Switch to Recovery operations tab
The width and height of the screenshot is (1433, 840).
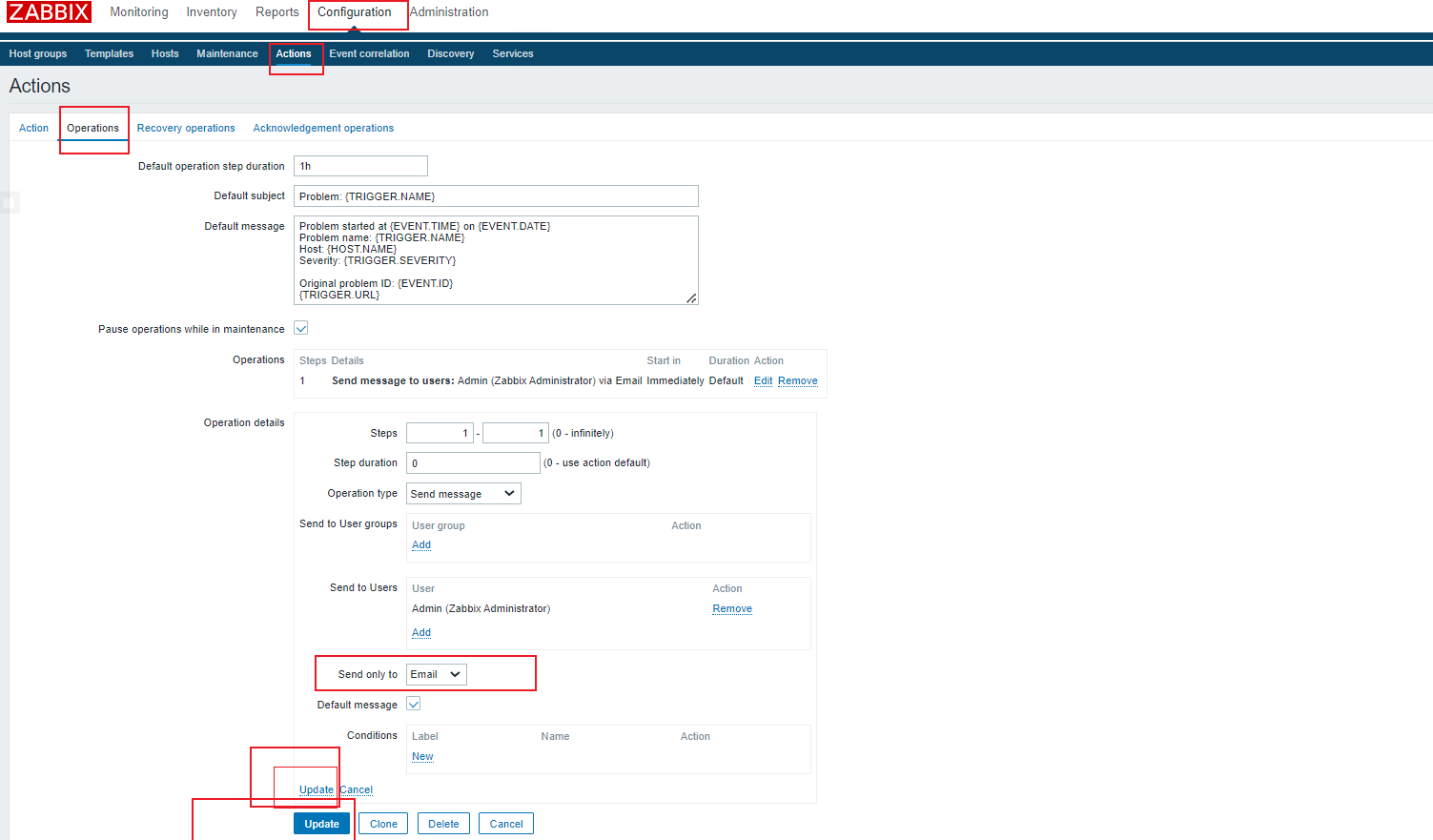[186, 128]
